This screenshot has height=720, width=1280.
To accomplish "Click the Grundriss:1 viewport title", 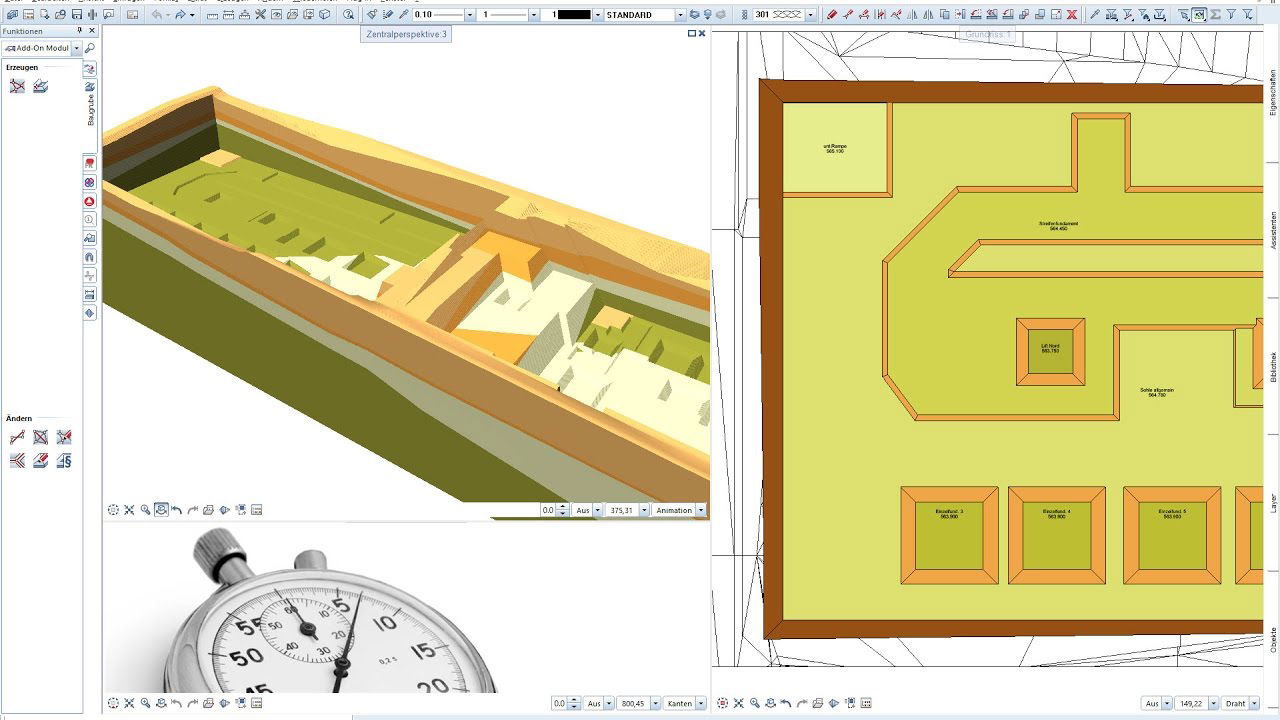I will click(x=988, y=34).
